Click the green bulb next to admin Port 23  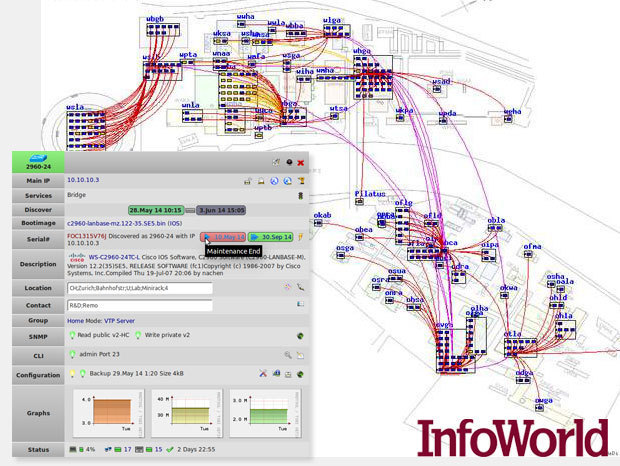[x=72, y=355]
